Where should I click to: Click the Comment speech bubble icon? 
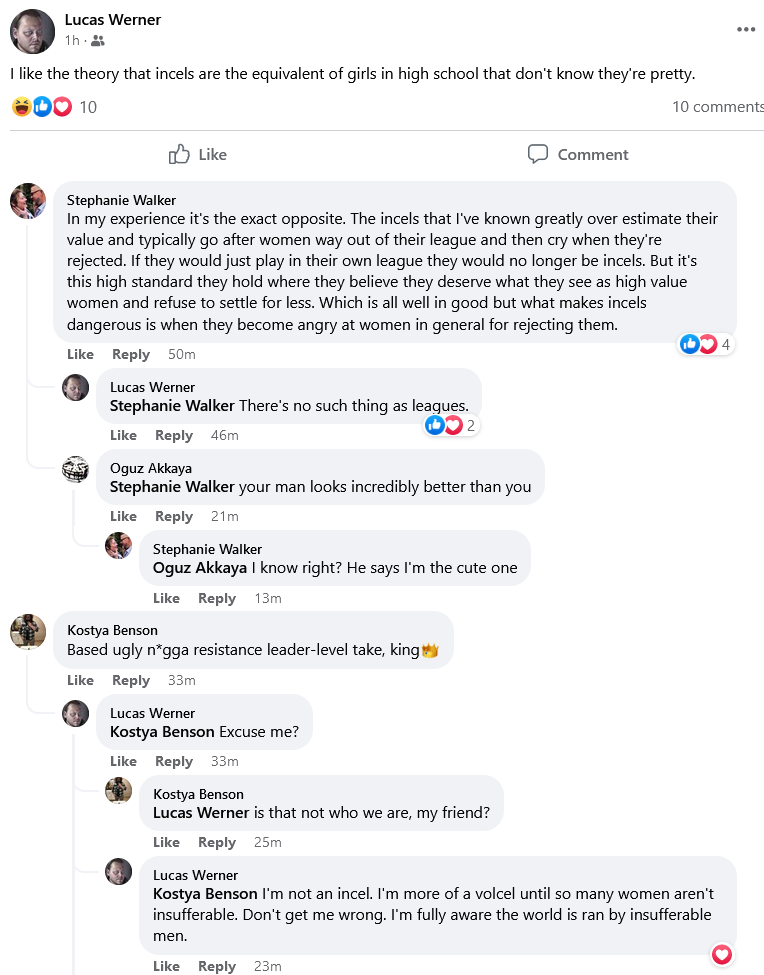pyautogui.click(x=538, y=154)
